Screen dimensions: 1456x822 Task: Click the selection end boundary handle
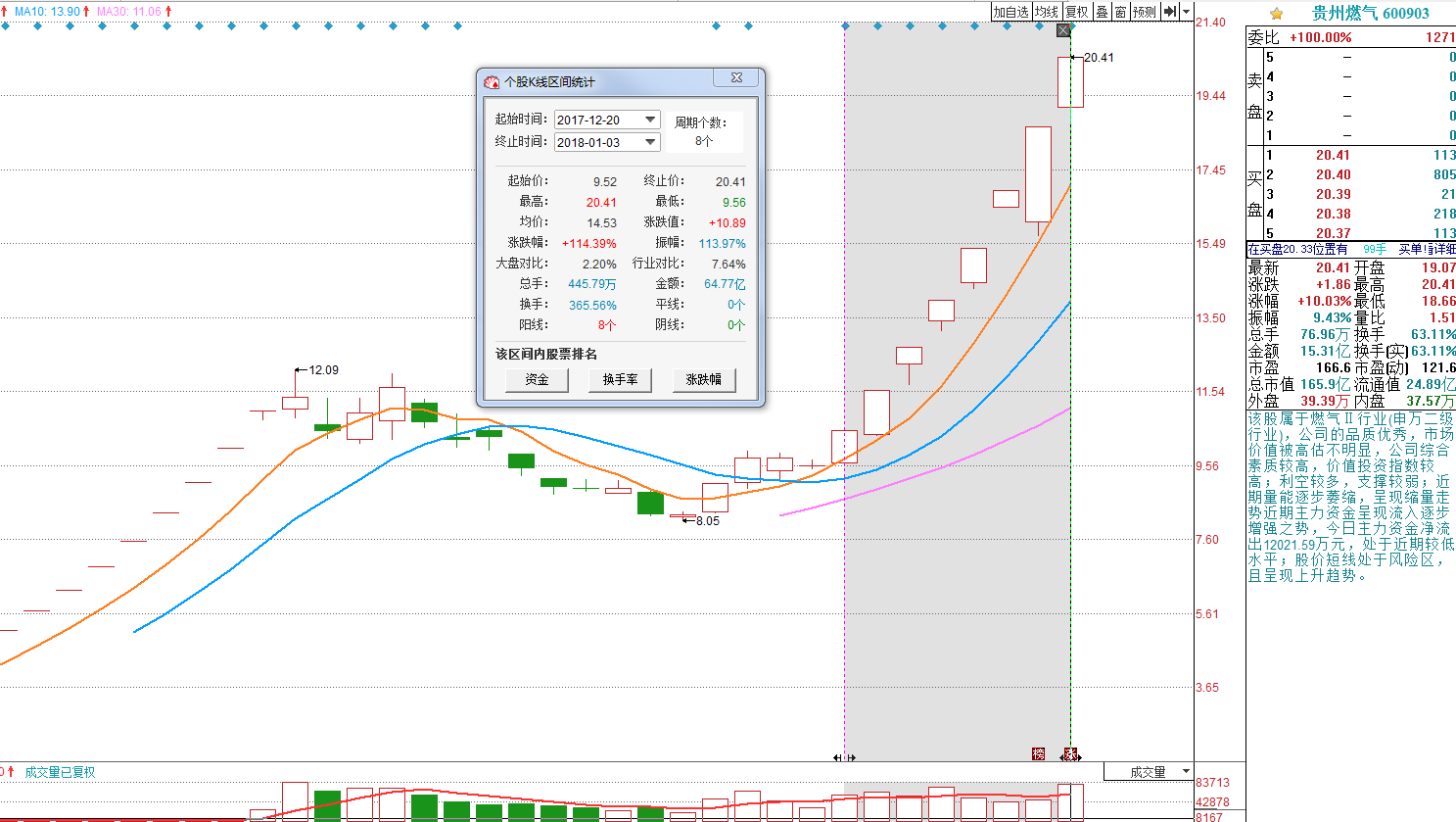pyautogui.click(x=1070, y=757)
